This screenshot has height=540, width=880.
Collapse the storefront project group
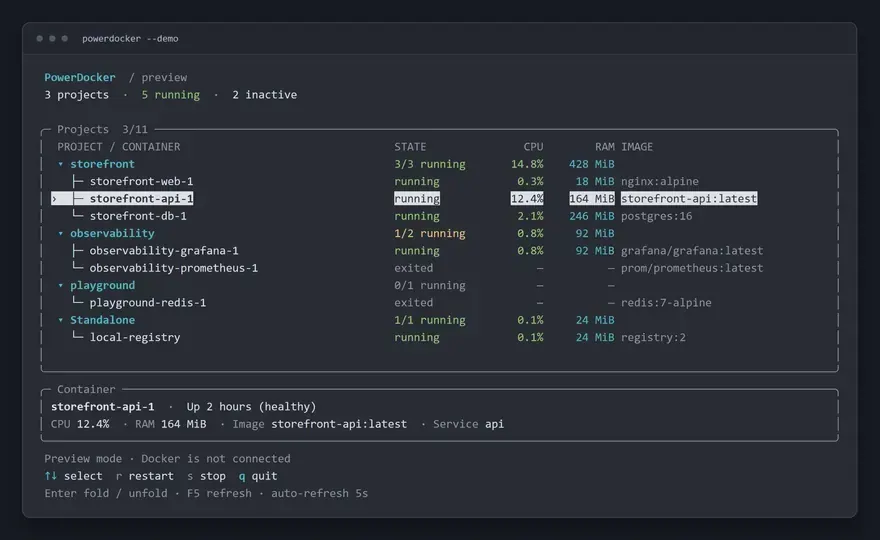point(61,164)
